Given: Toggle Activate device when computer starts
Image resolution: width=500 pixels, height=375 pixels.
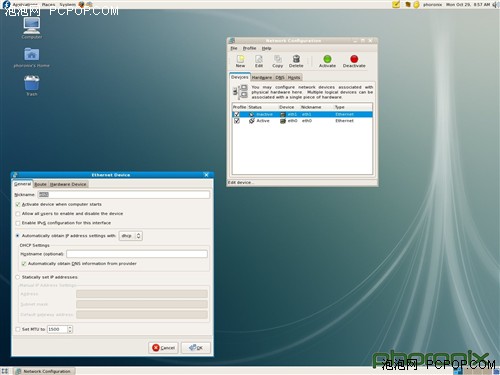Looking at the screenshot, I should (x=18, y=204).
